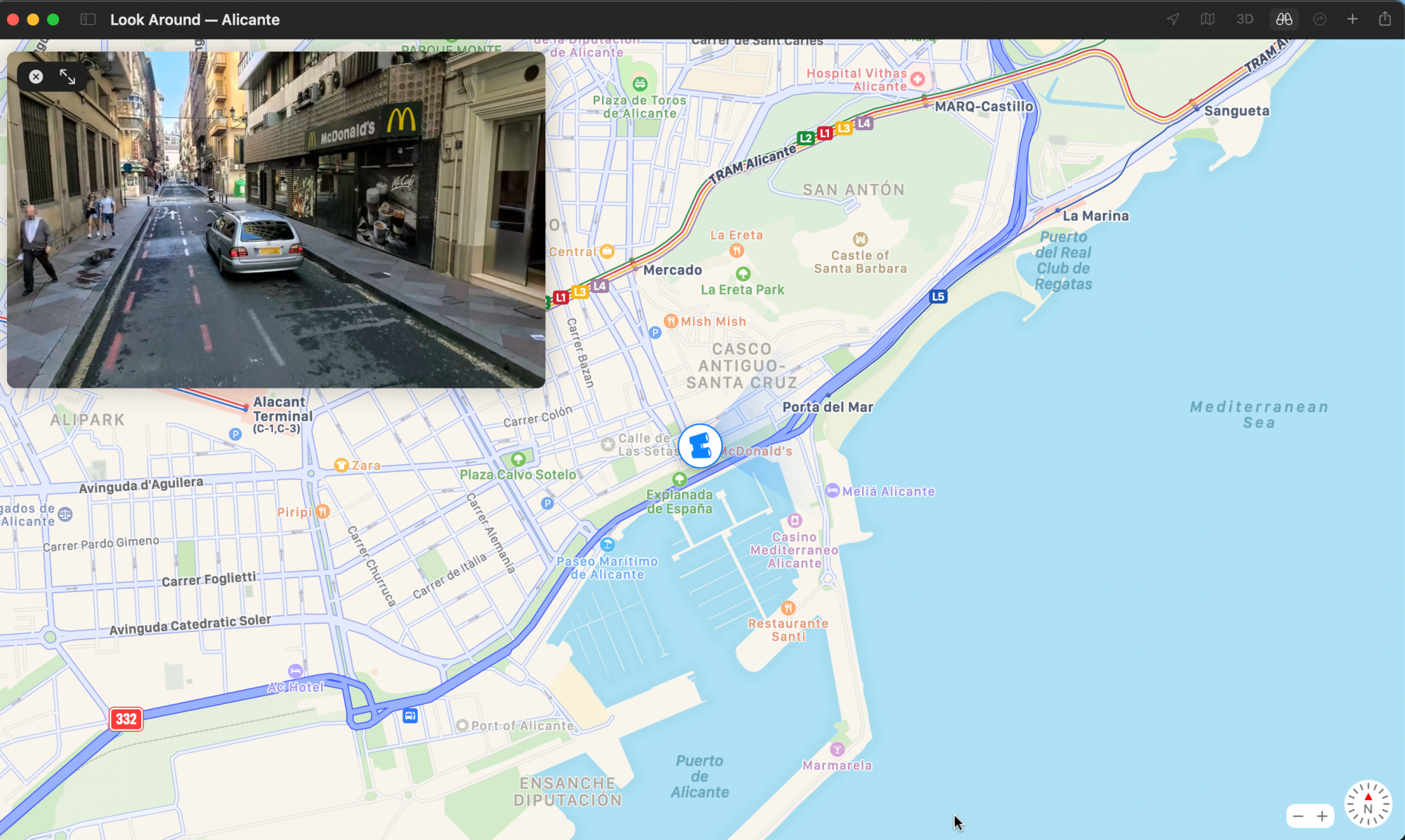This screenshot has height=840, width=1405.
Task: Zoom in with the plus button
Action: [1322, 816]
